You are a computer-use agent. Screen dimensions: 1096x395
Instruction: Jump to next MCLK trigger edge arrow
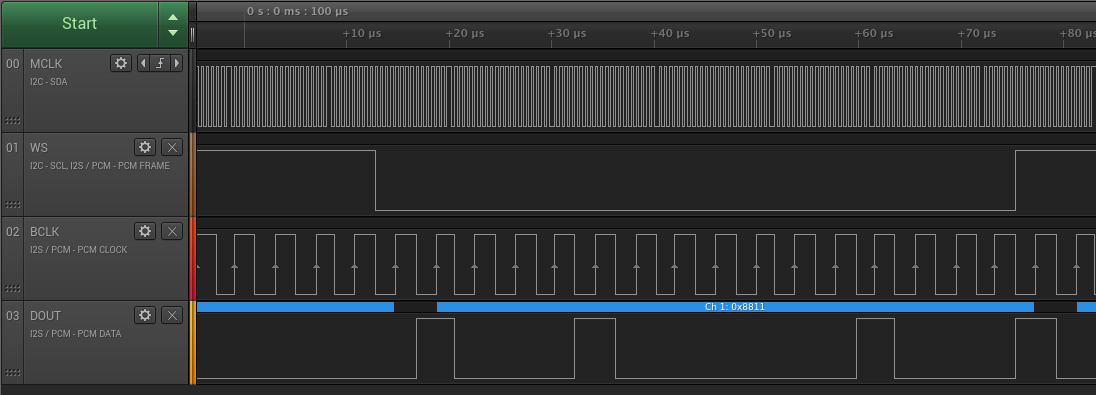click(x=177, y=63)
